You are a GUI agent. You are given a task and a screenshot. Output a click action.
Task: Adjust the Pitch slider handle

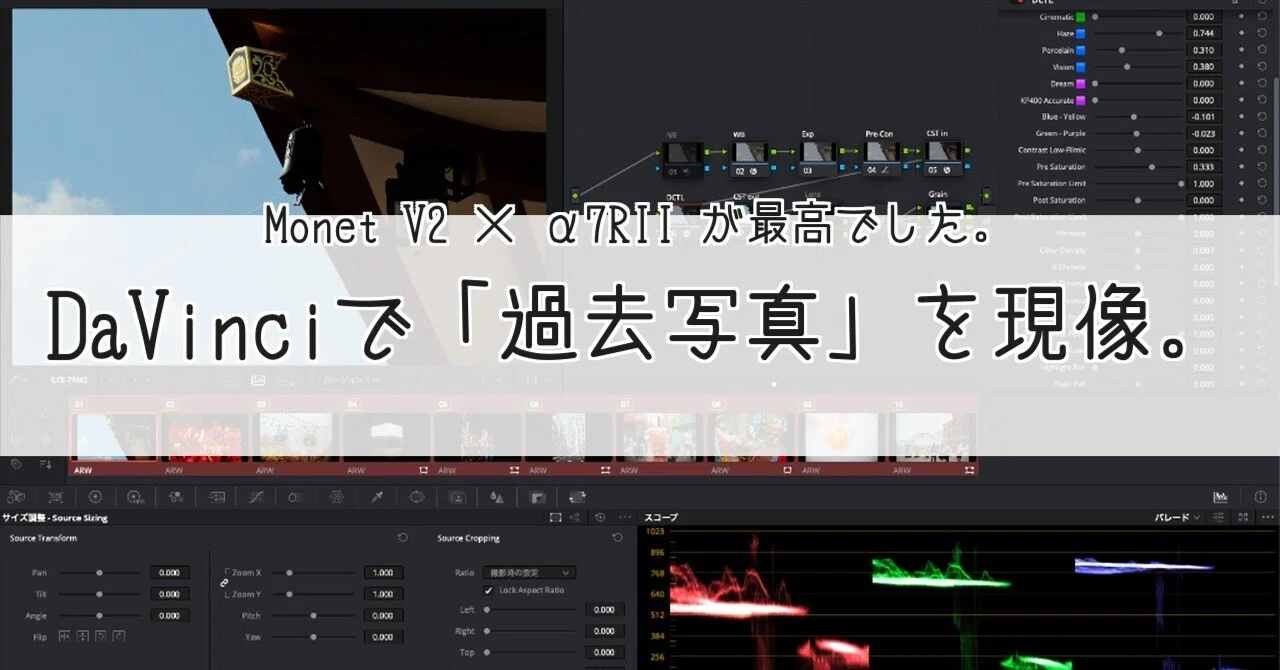[313, 616]
